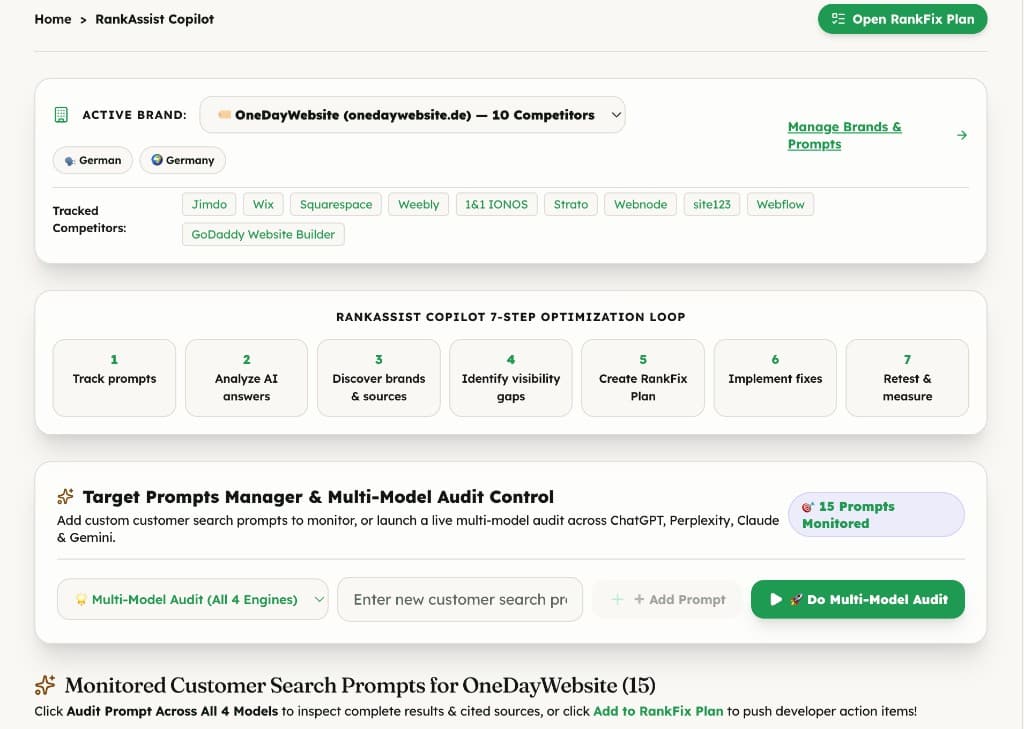Click the 7-Step Optimization Loop heading
The width and height of the screenshot is (1024, 729).
pyautogui.click(x=511, y=317)
